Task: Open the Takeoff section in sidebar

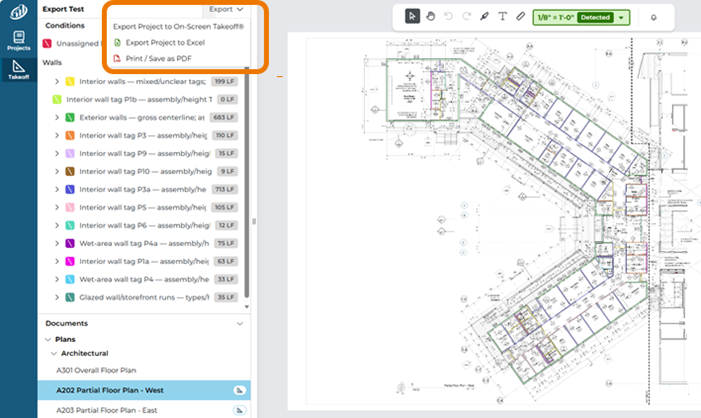Action: [18, 70]
